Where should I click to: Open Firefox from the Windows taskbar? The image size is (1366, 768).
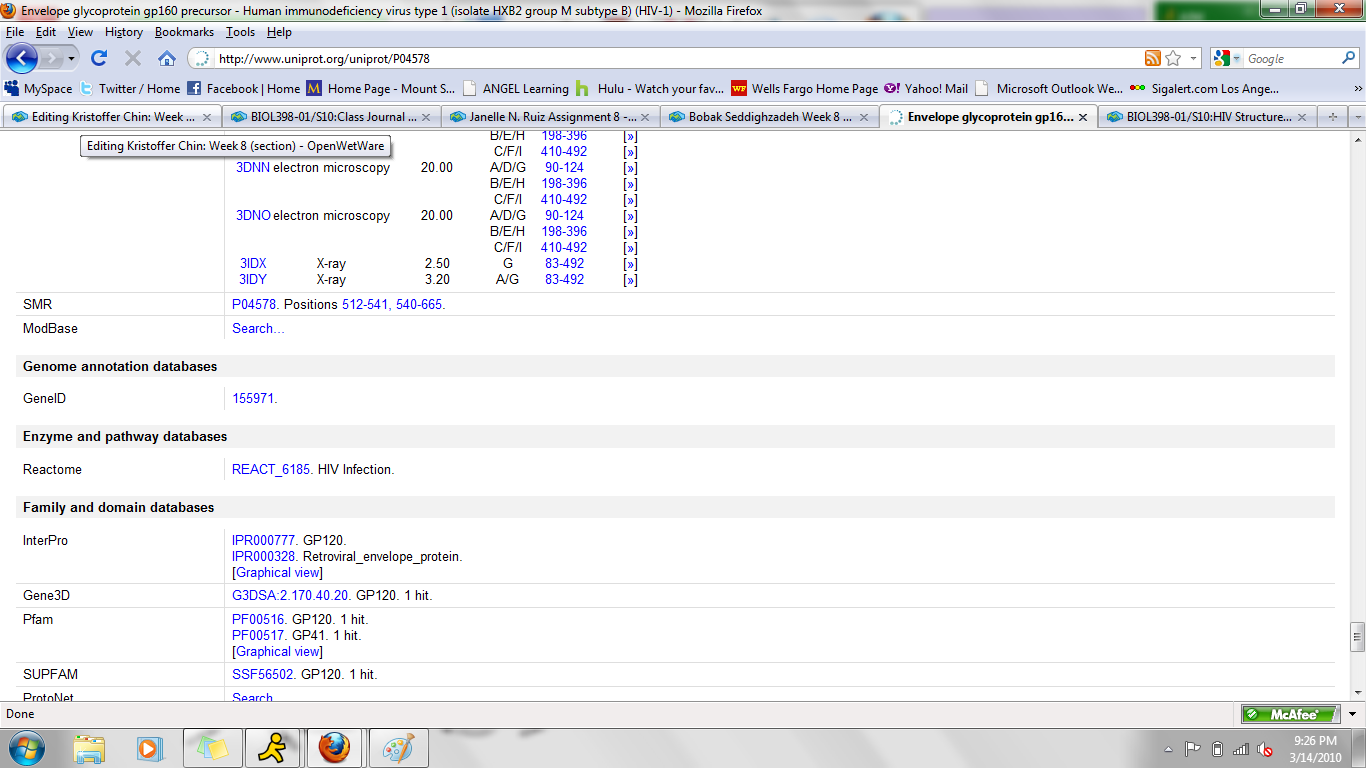334,747
